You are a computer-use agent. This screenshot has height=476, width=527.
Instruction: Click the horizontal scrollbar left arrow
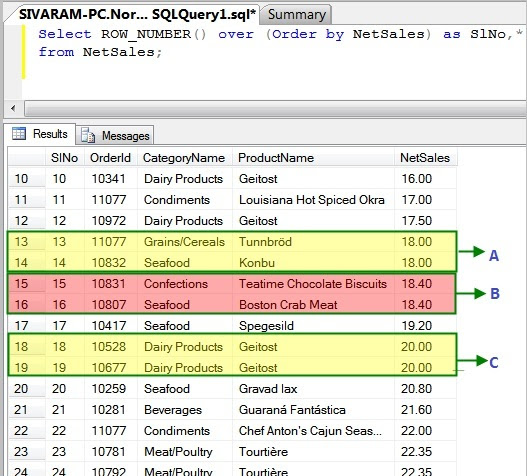point(13,108)
